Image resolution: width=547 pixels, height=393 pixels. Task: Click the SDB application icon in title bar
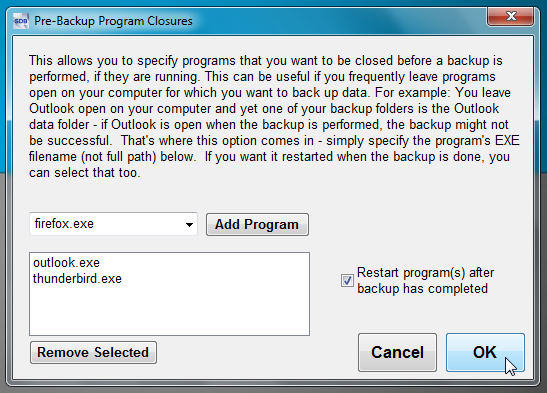21,21
